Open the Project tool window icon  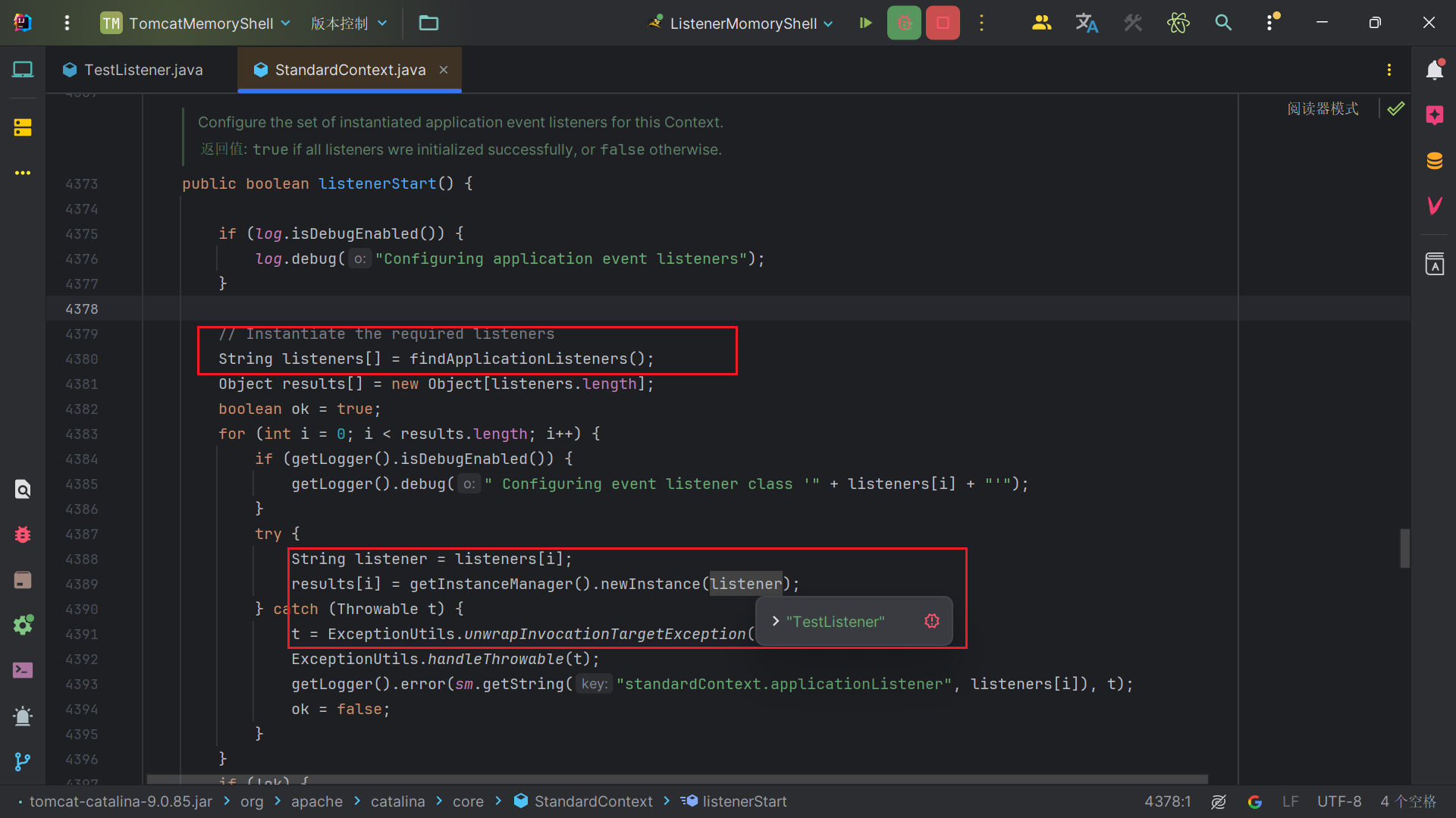[x=23, y=70]
